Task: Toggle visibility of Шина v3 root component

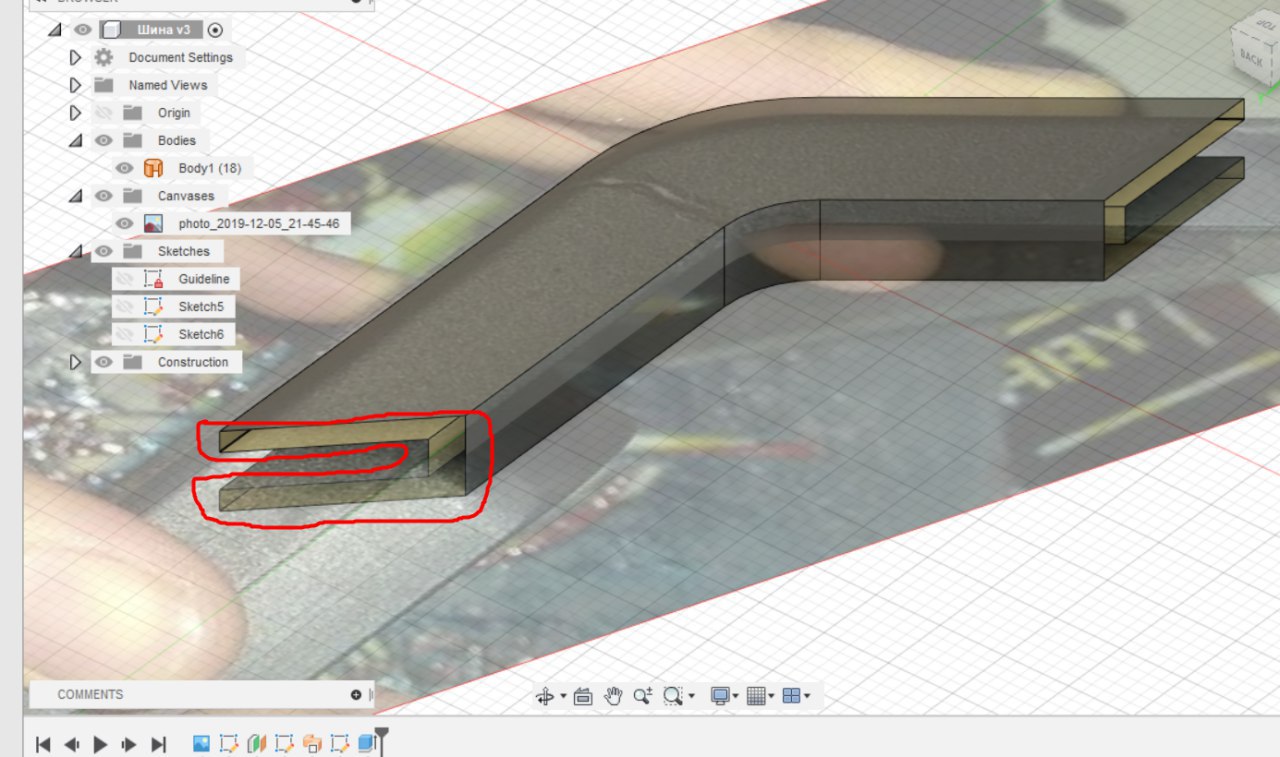Action: [83, 30]
